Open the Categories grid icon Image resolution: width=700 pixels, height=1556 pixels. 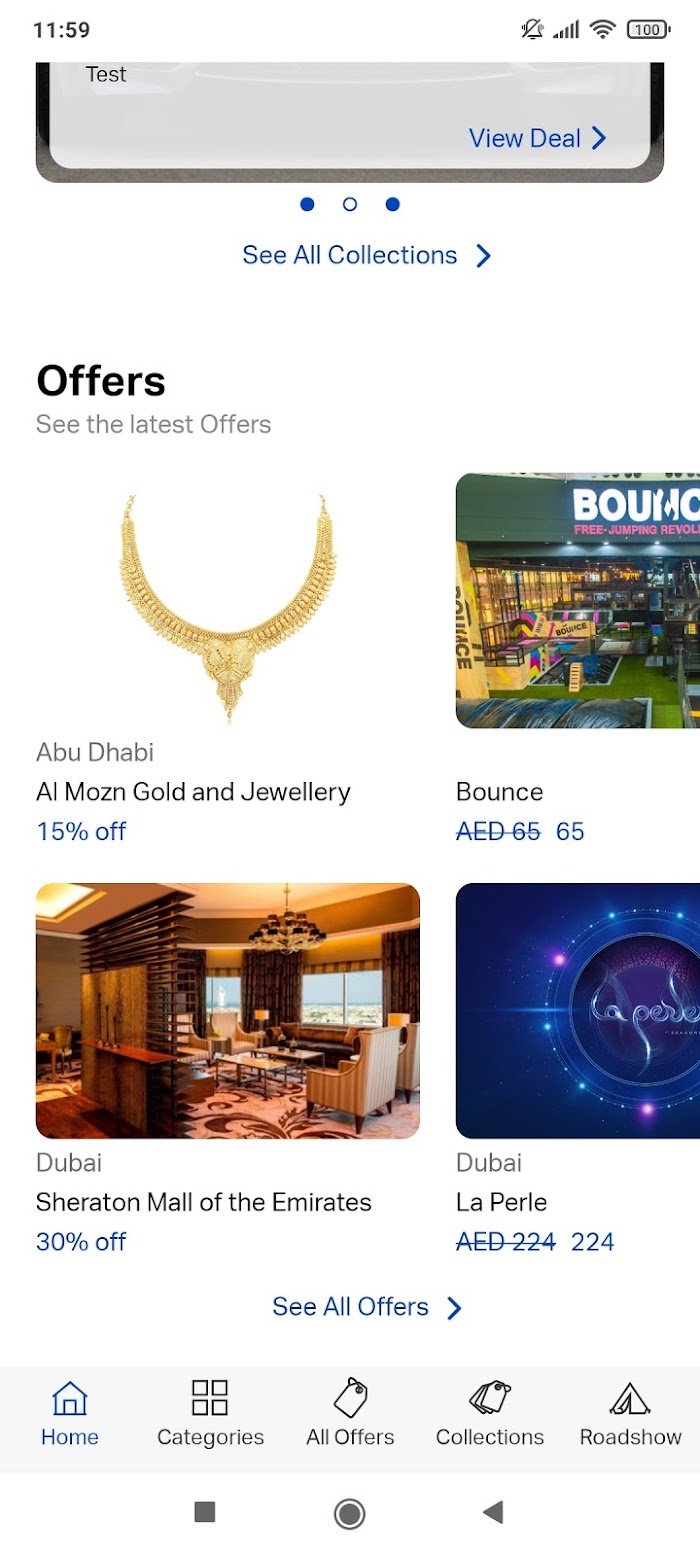[x=210, y=1397]
